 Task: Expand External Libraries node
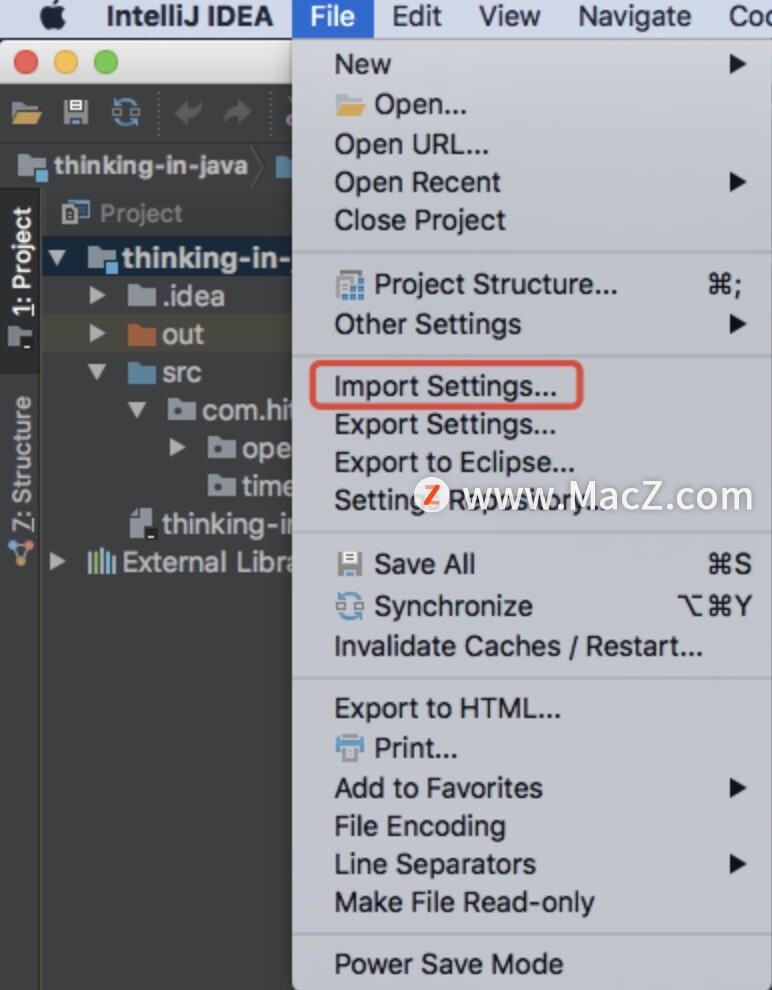coord(57,561)
